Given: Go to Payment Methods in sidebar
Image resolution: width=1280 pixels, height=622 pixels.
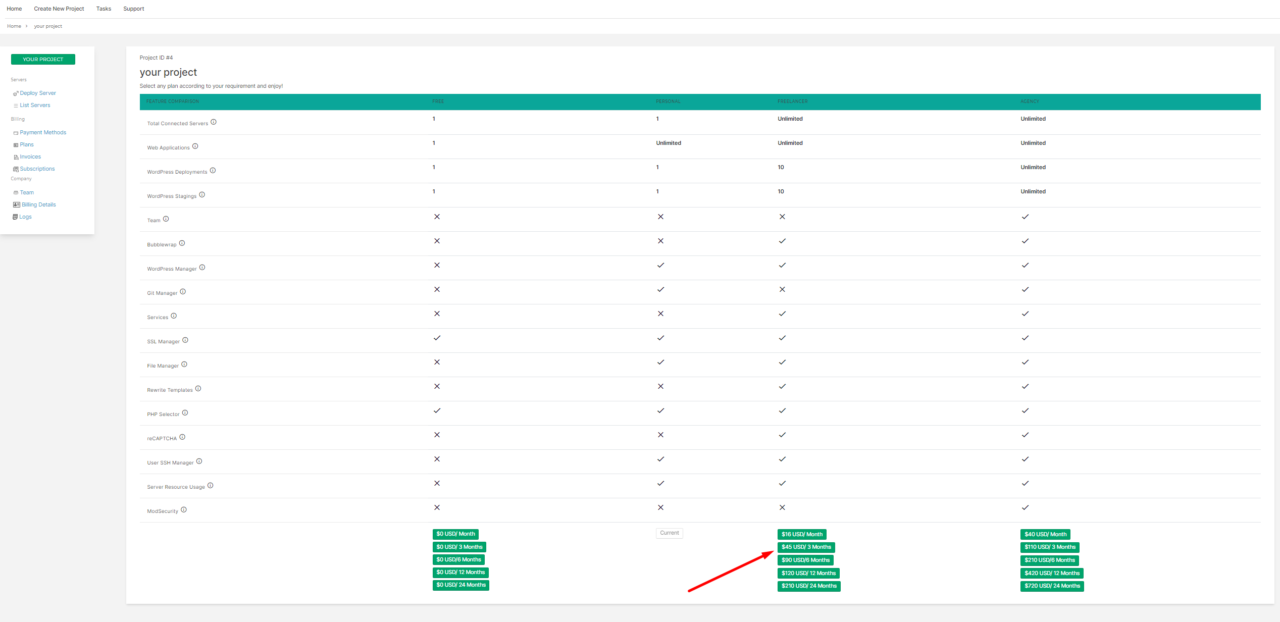Looking at the screenshot, I should point(43,132).
